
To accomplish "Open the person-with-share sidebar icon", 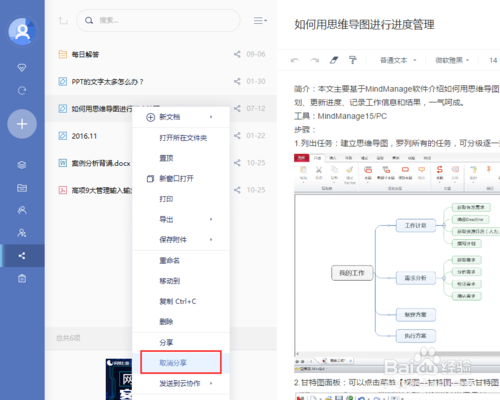I will tap(22, 233).
